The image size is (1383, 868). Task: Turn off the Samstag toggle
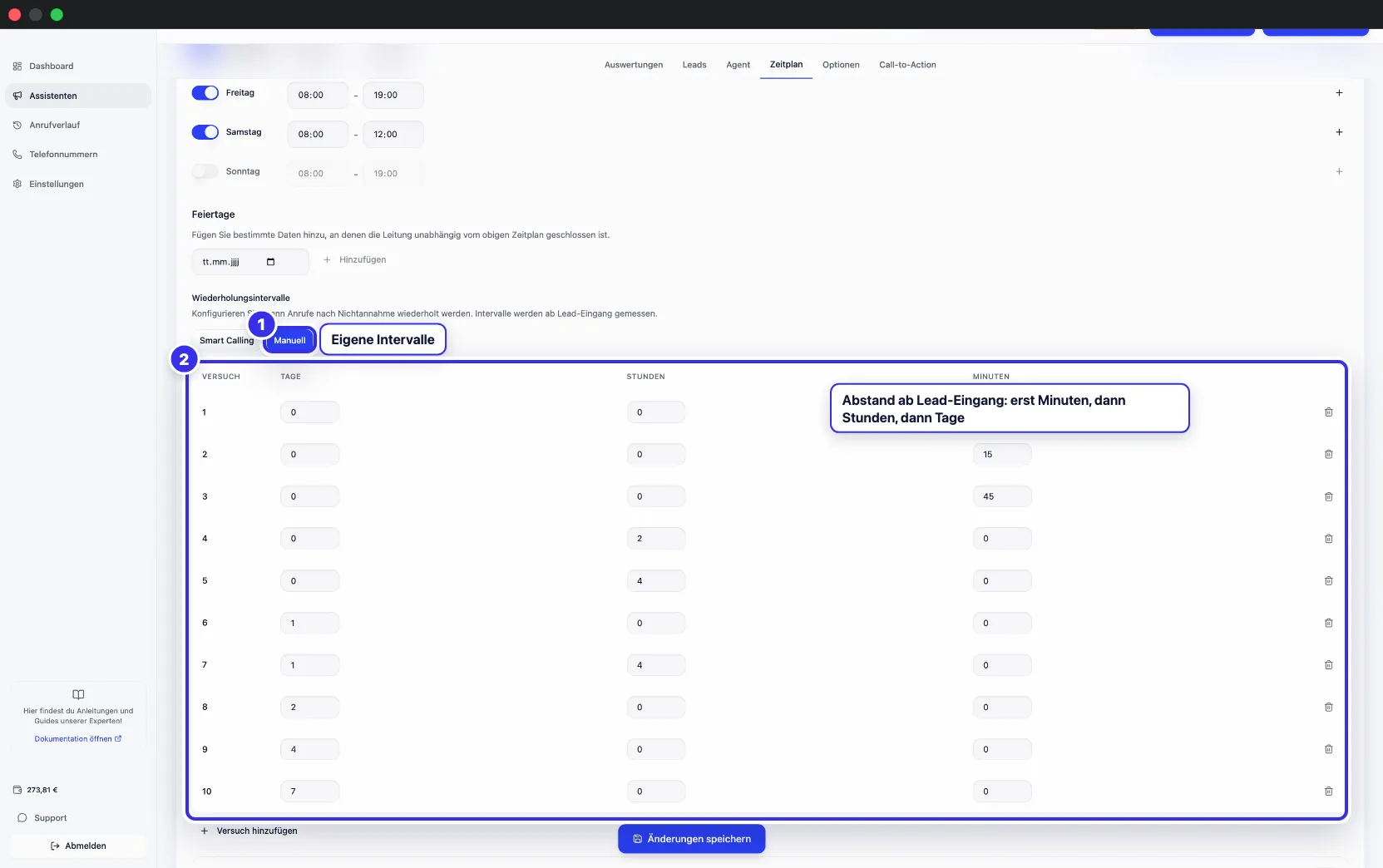tap(205, 132)
